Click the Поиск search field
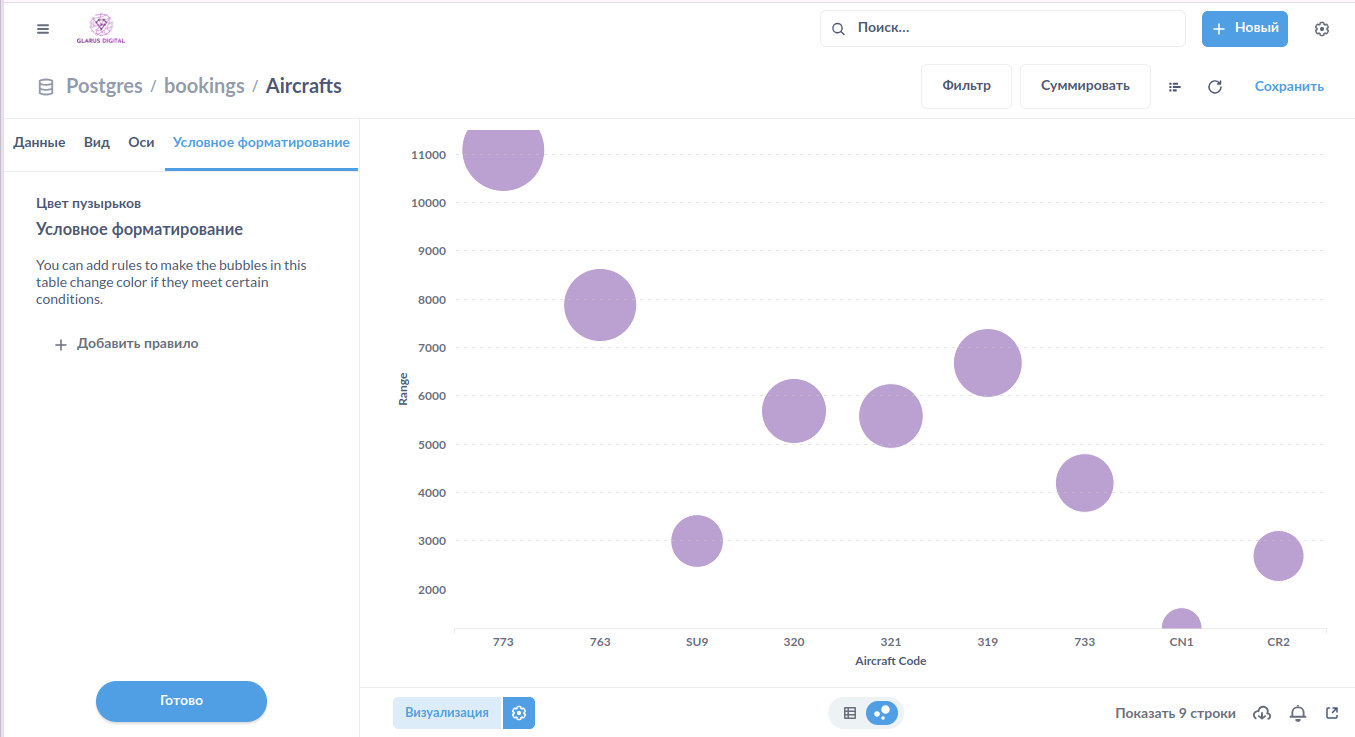 [1002, 29]
